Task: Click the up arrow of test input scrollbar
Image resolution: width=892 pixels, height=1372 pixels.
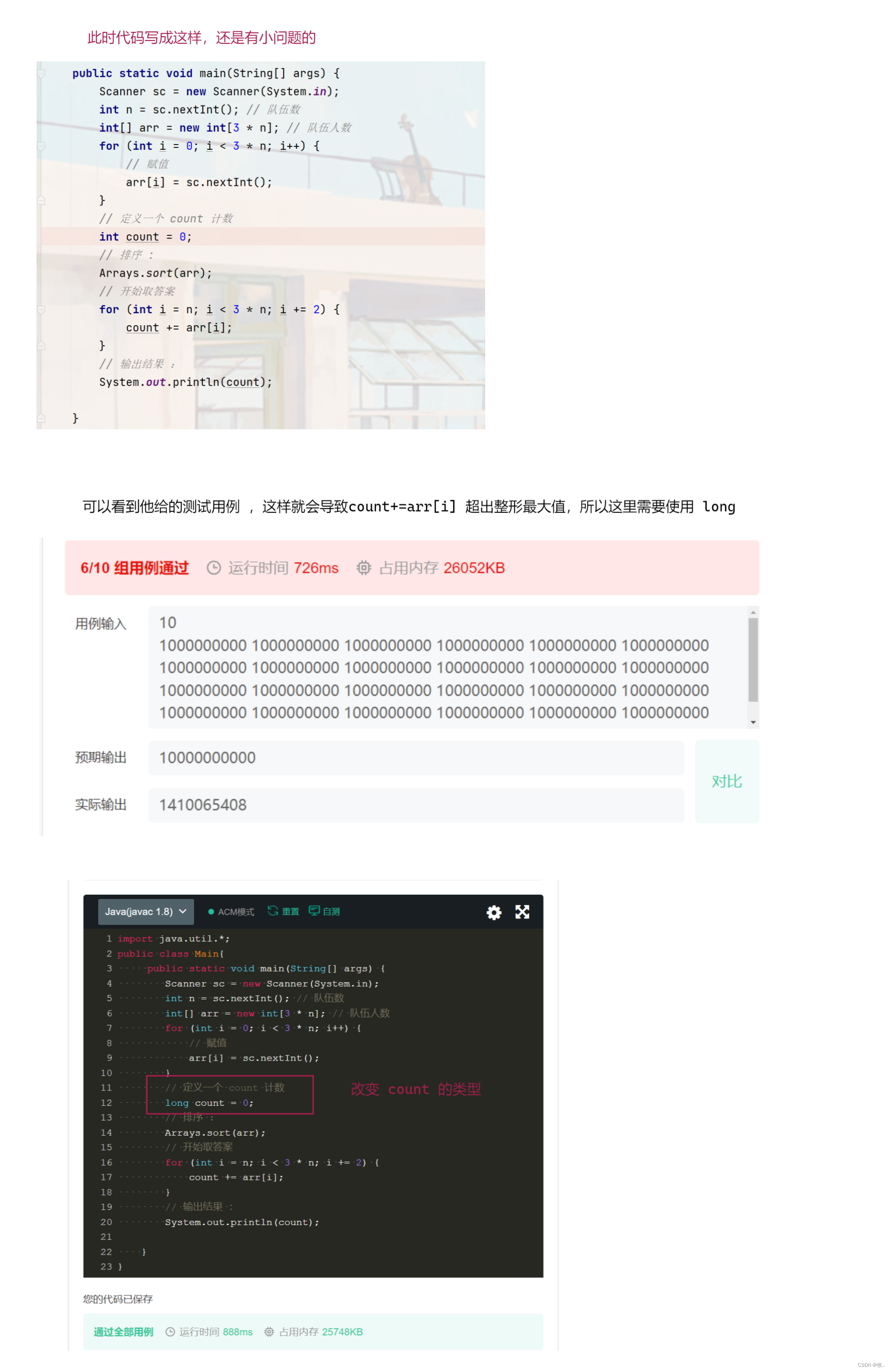Action: [x=753, y=612]
